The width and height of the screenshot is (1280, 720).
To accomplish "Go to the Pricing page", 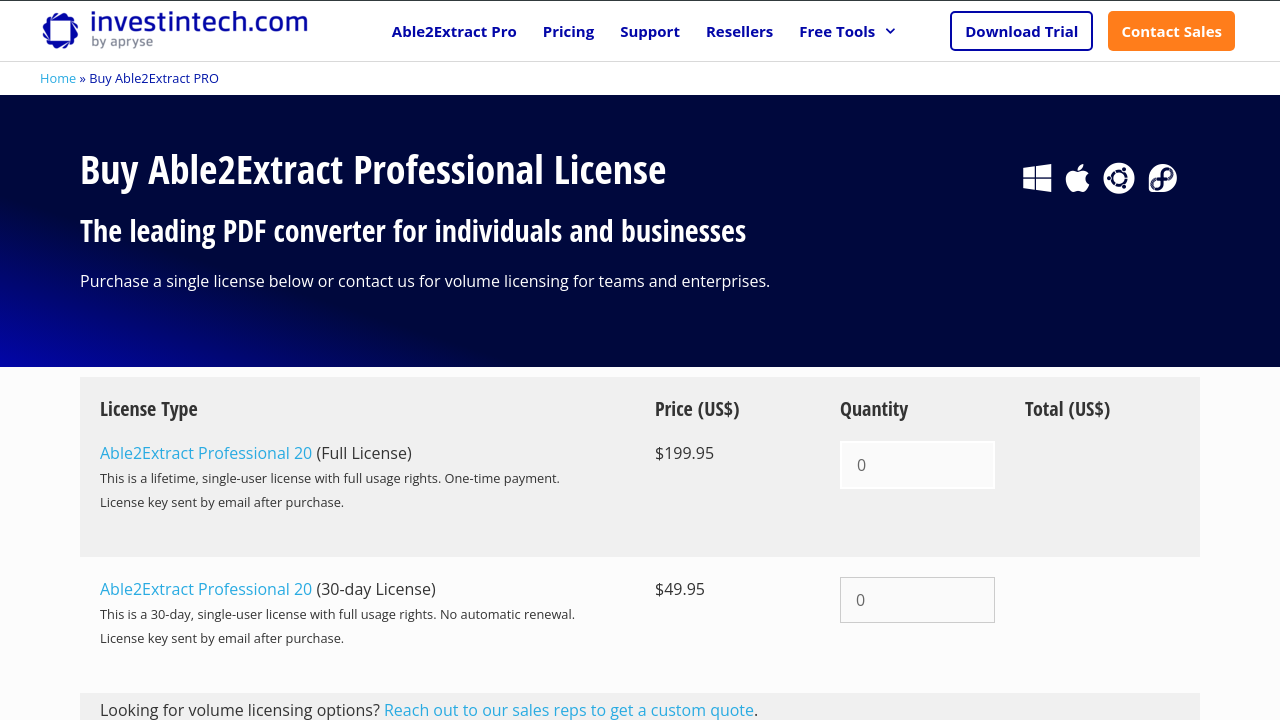I will click(x=568, y=31).
